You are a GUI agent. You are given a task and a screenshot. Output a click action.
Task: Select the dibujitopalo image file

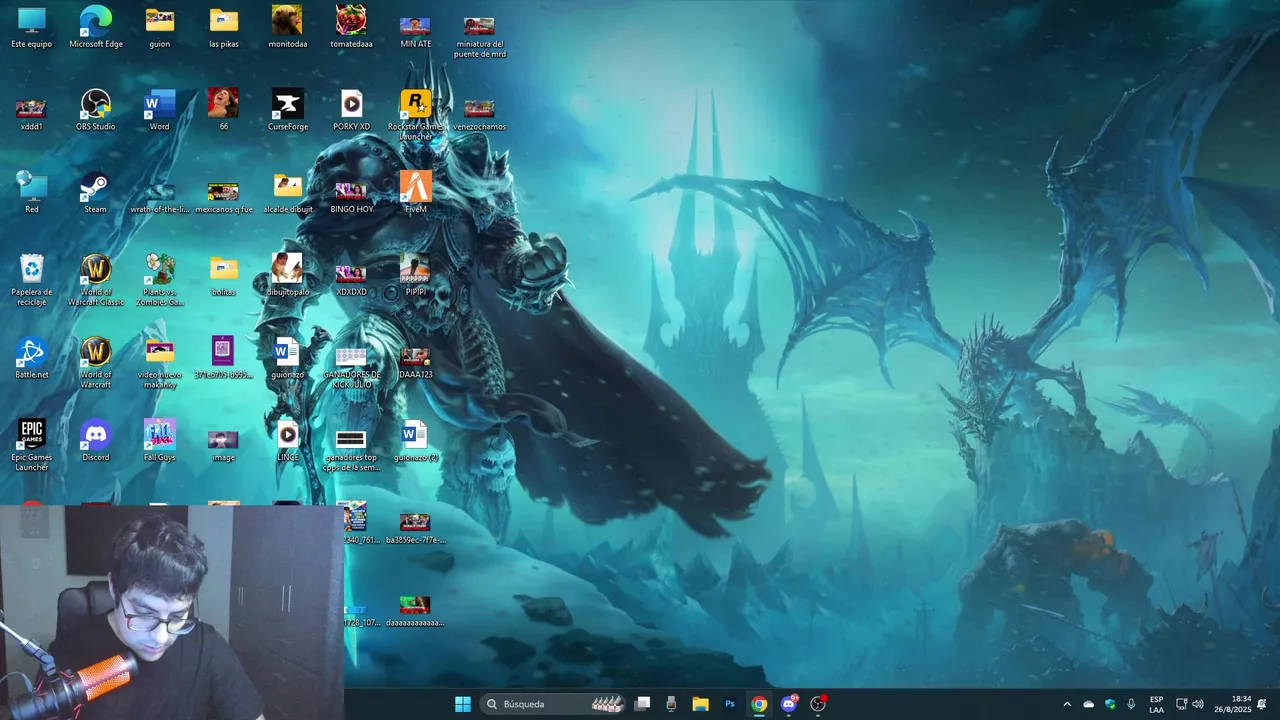tap(288, 275)
